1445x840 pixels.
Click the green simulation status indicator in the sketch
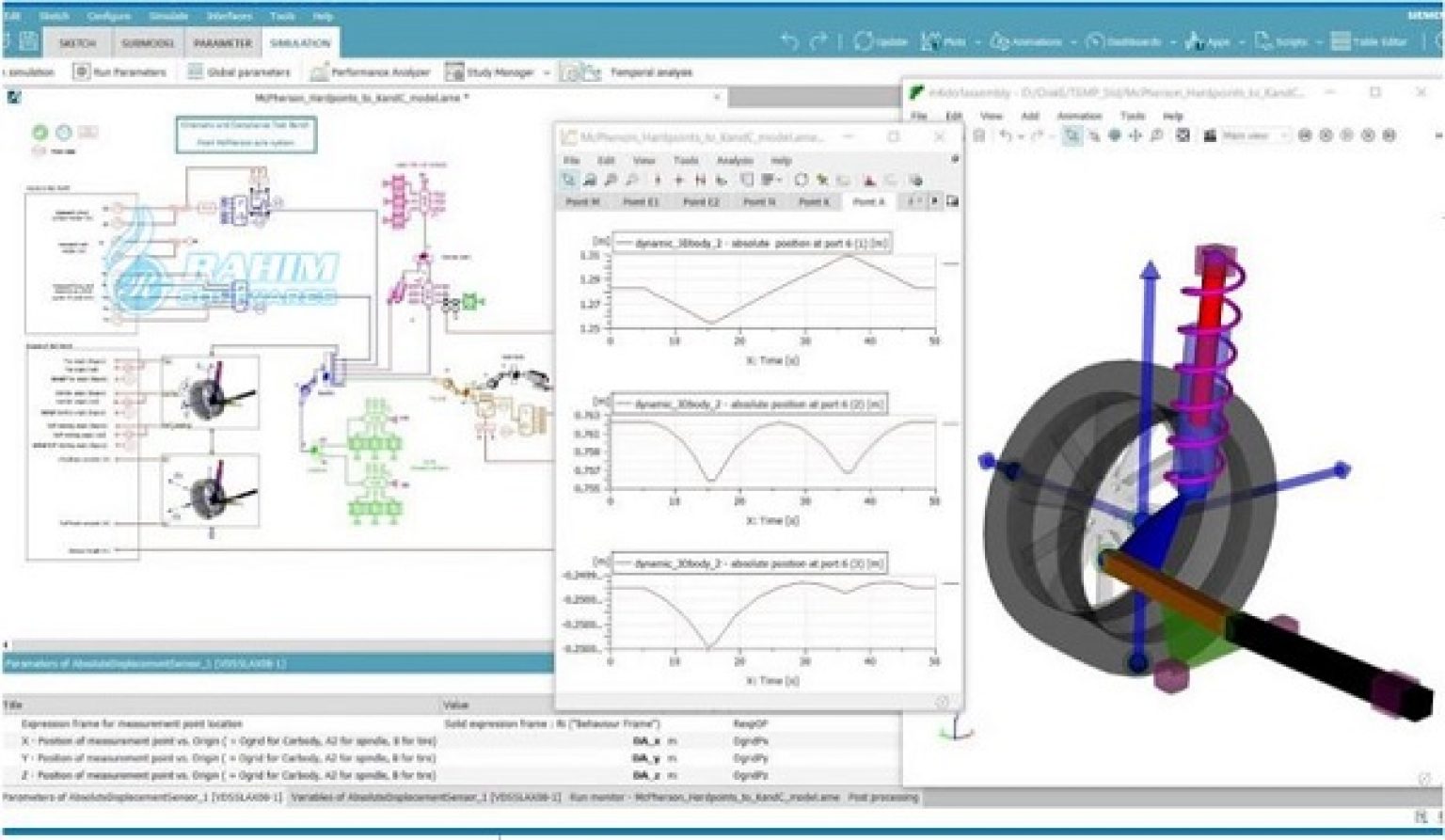(x=38, y=134)
